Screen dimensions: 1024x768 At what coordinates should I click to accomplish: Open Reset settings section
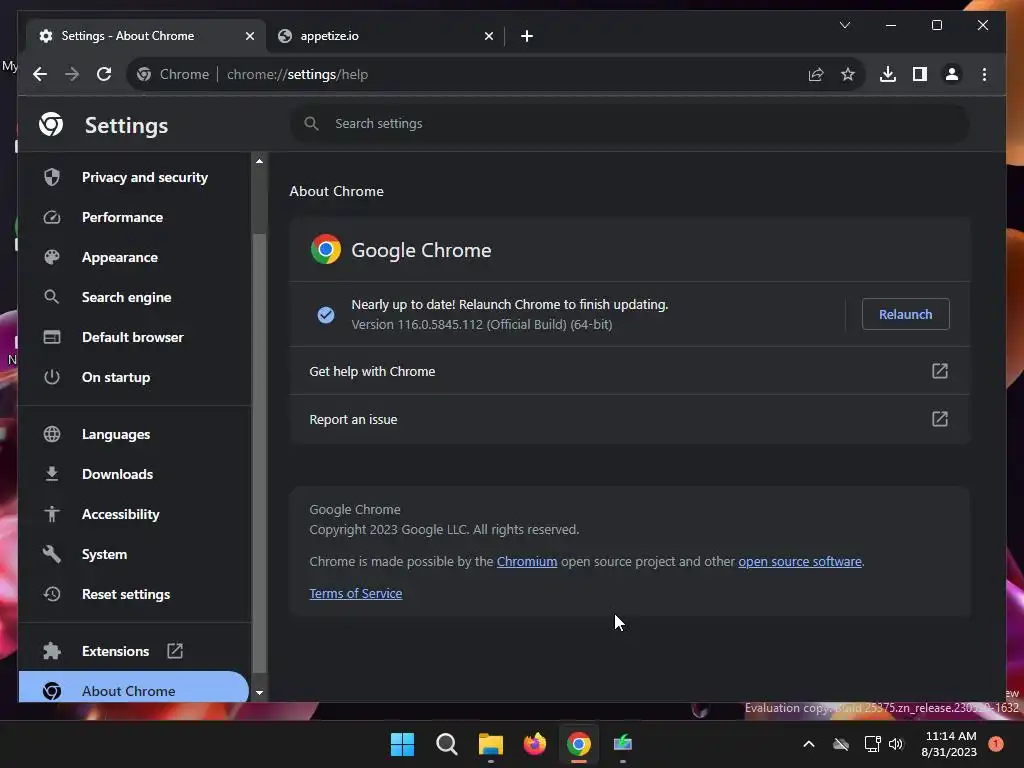(134, 594)
